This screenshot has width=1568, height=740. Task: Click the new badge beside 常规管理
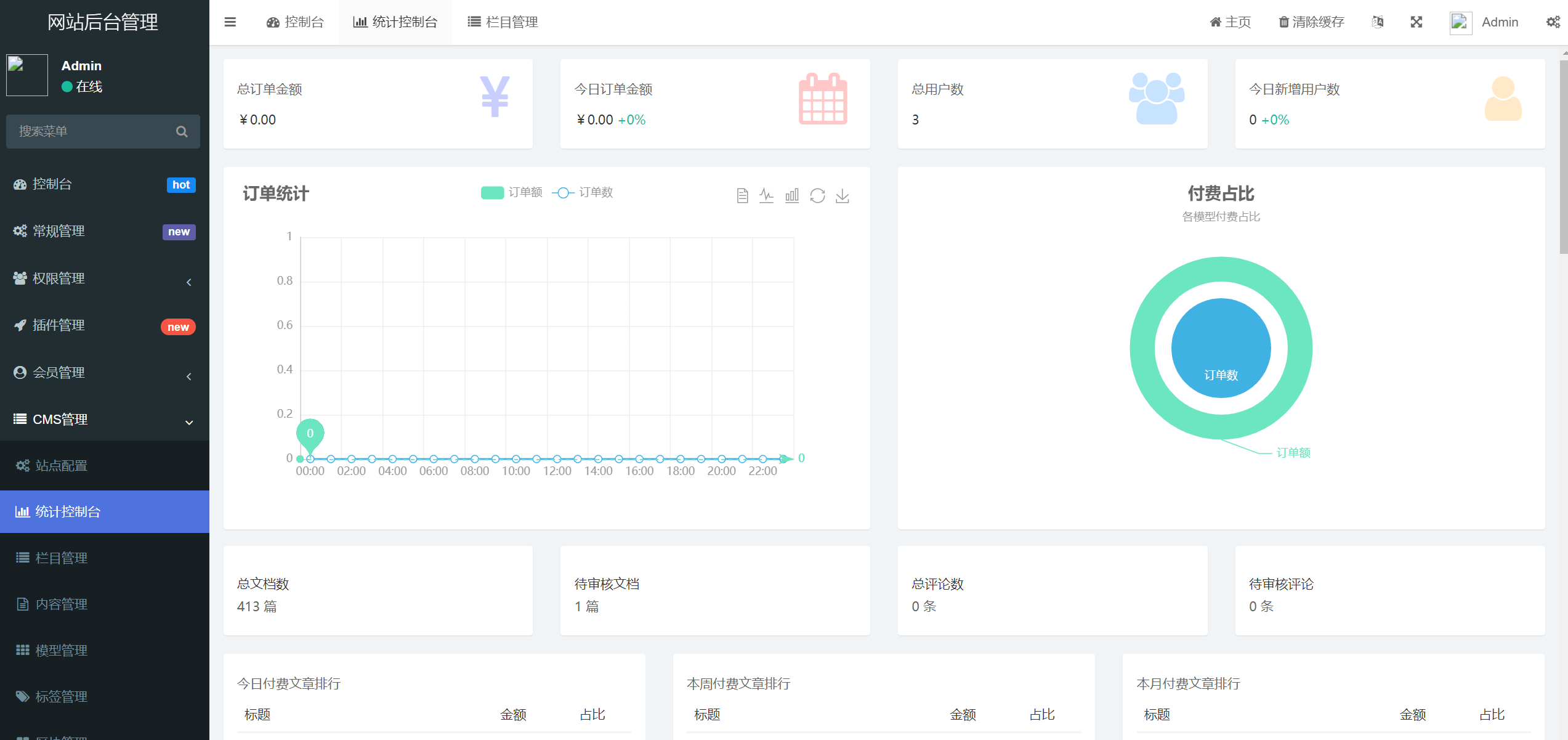179,232
